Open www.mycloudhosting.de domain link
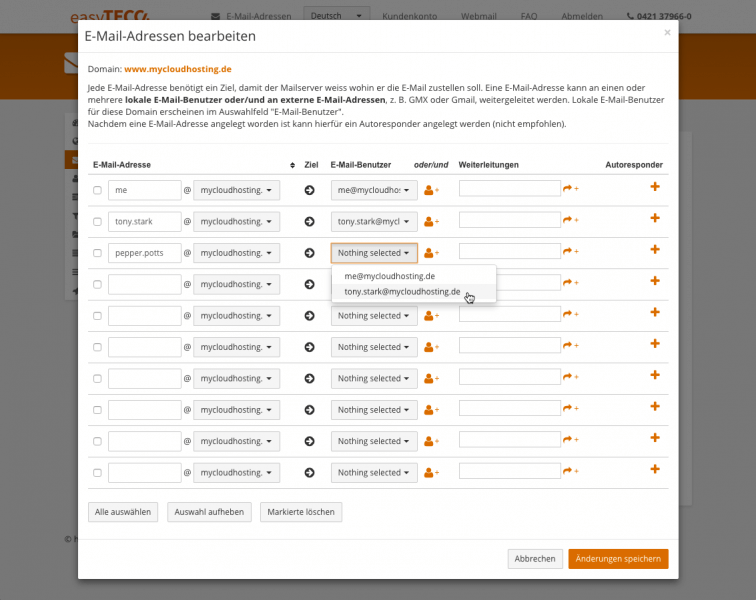The image size is (756, 600). [x=178, y=69]
